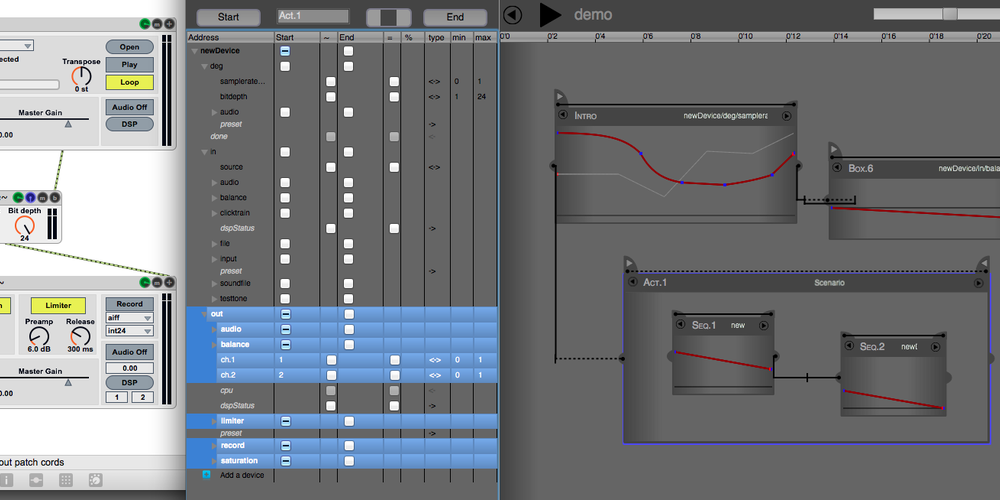Toggle the = checkbox for bitdepth row
This screenshot has width=1000, height=500.
pos(394,97)
